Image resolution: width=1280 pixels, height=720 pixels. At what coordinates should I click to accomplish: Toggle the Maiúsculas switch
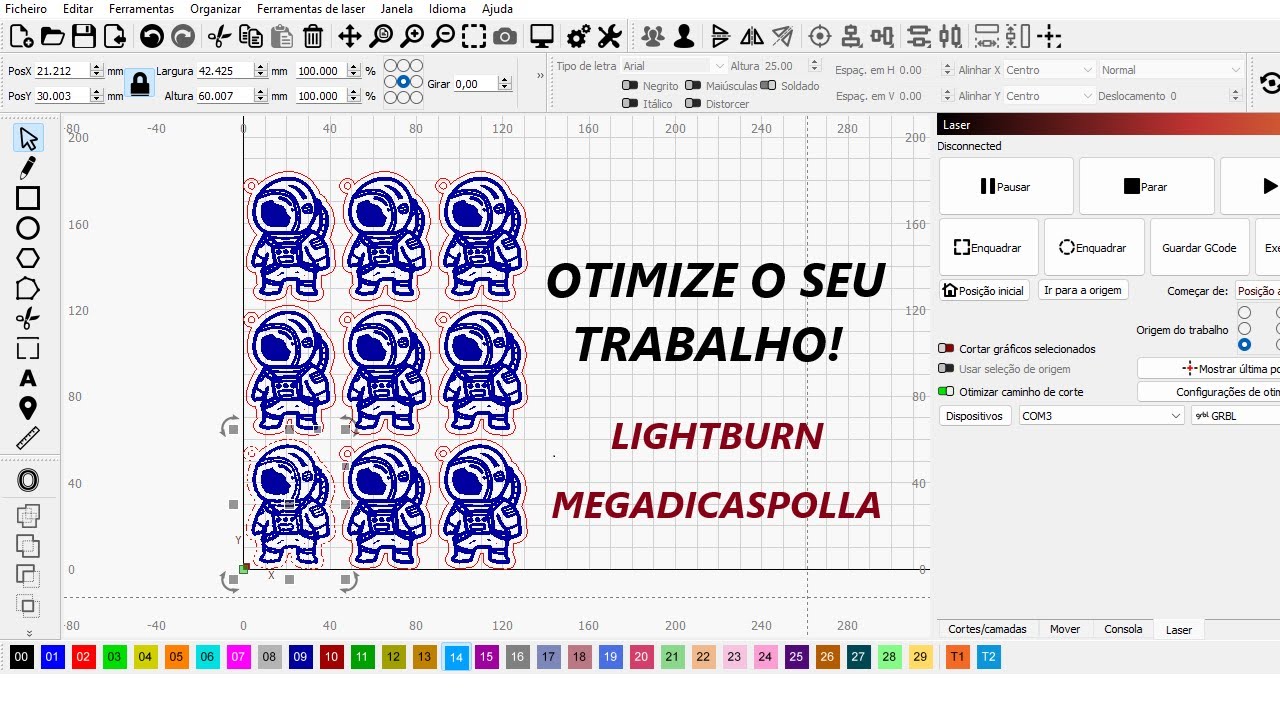pyautogui.click(x=694, y=86)
